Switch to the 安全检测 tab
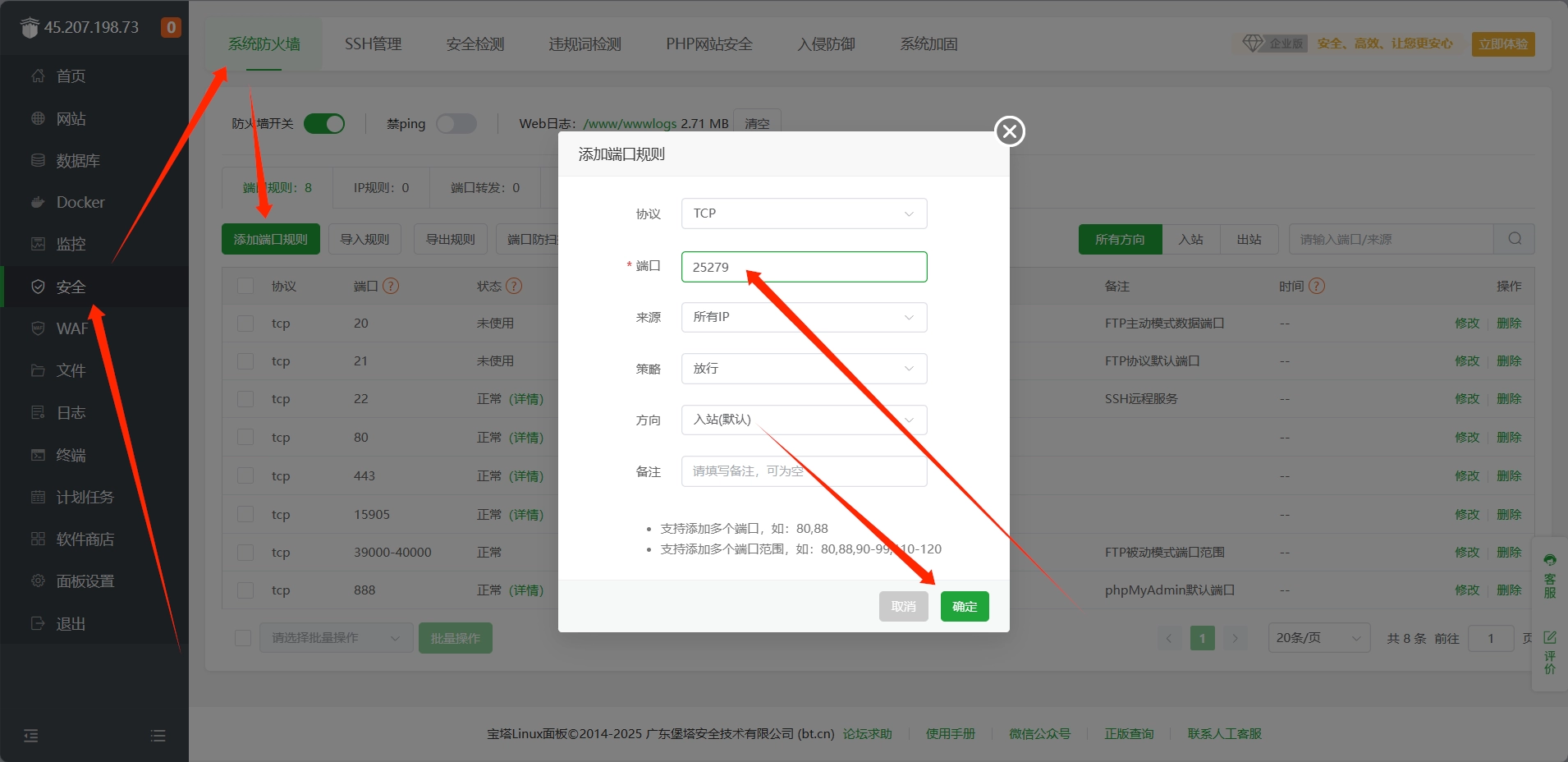The image size is (1568, 762). (x=475, y=44)
